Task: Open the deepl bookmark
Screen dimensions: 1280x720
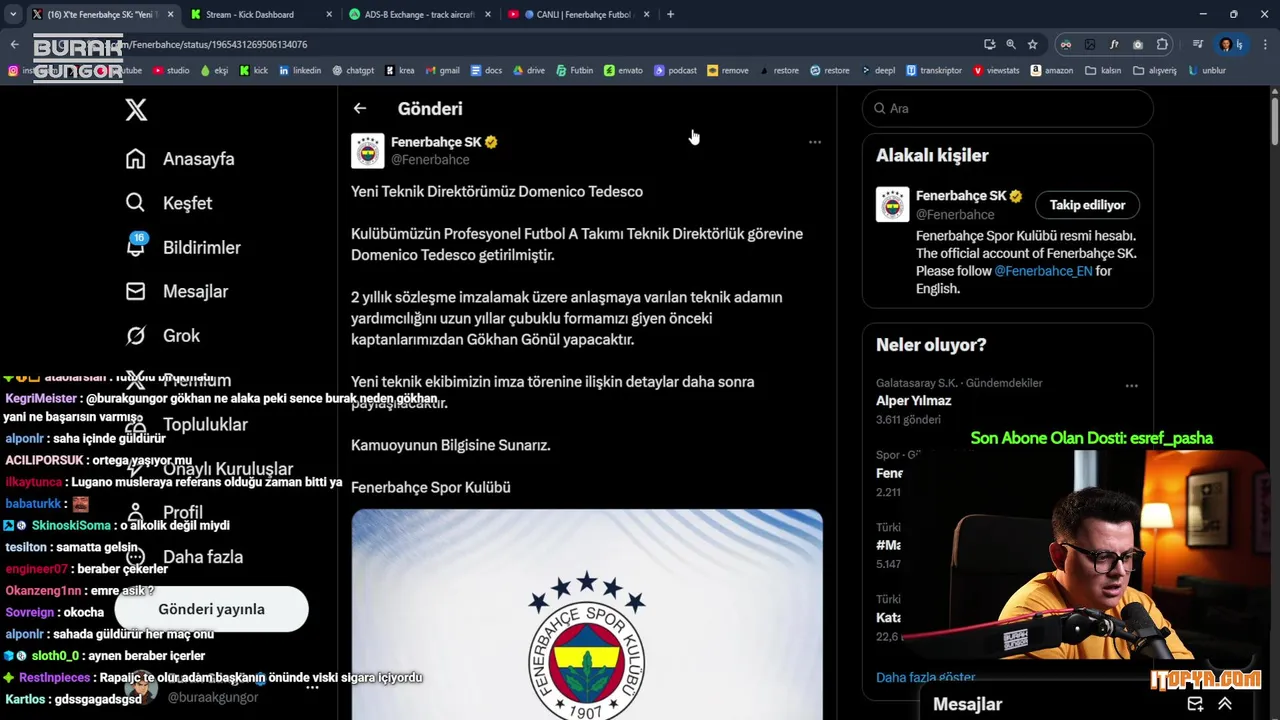Action: click(877, 71)
